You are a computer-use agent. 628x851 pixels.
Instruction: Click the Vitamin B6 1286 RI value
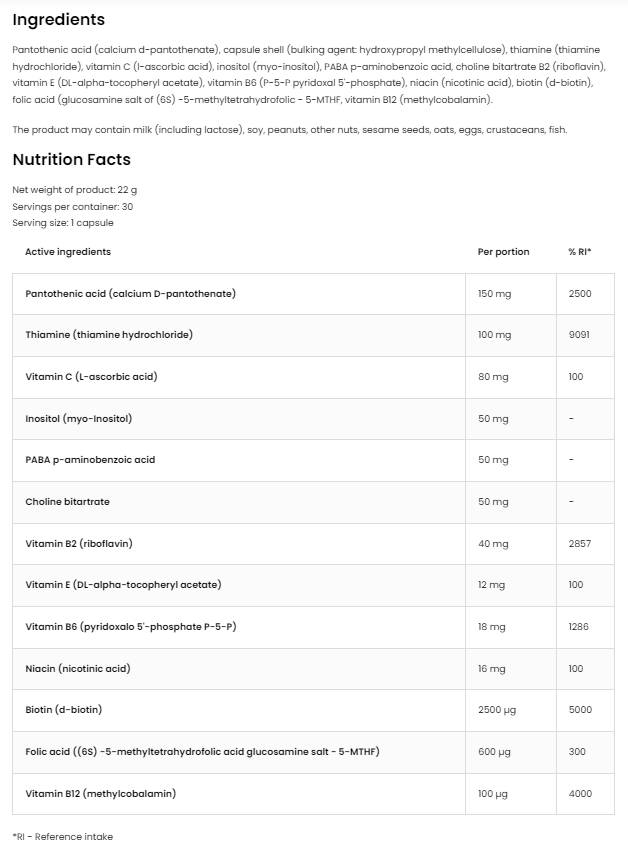(579, 627)
